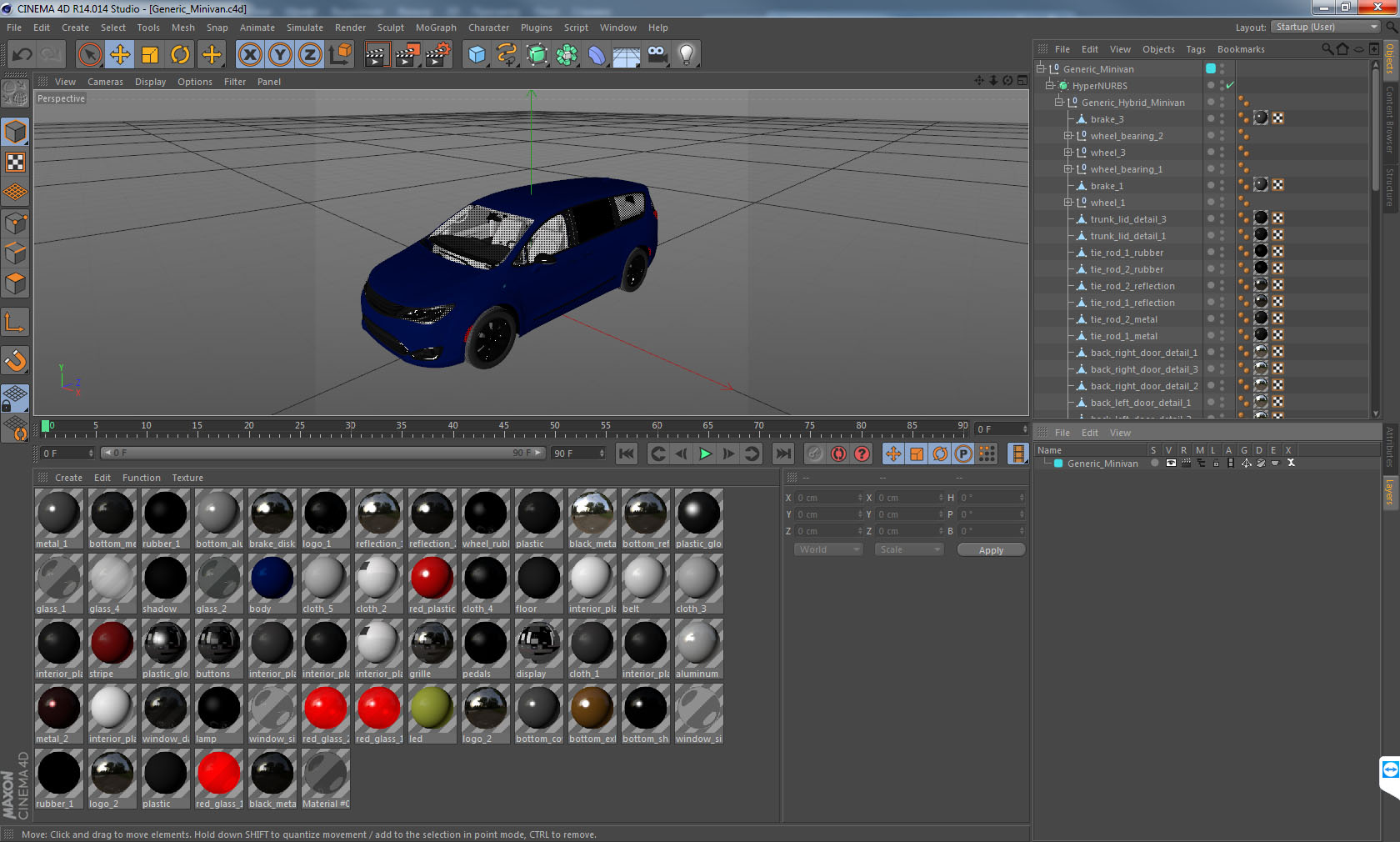The height and width of the screenshot is (842, 1400).
Task: Expand wheel_bearing_1 tree node
Action: click(1067, 169)
